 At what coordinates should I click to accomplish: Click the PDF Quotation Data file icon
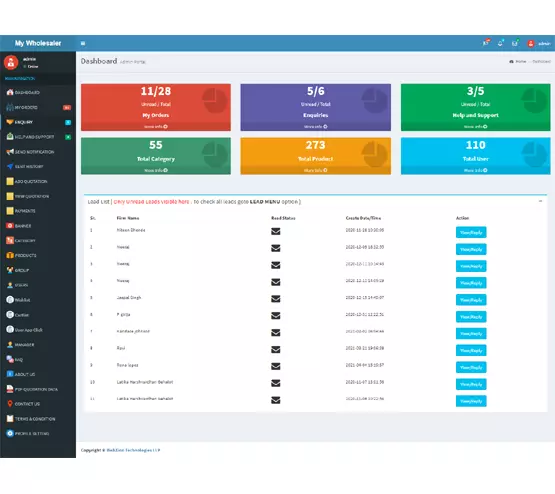click(10, 389)
